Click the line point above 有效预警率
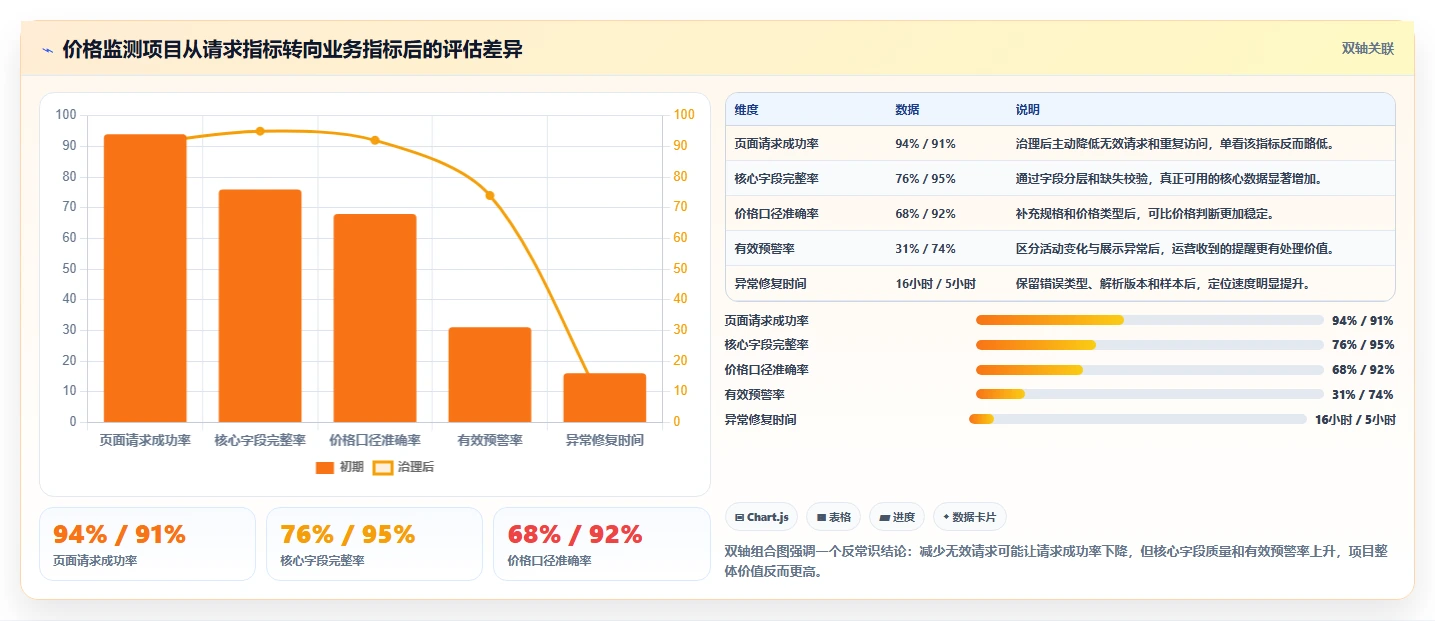1435x621 pixels. point(490,195)
